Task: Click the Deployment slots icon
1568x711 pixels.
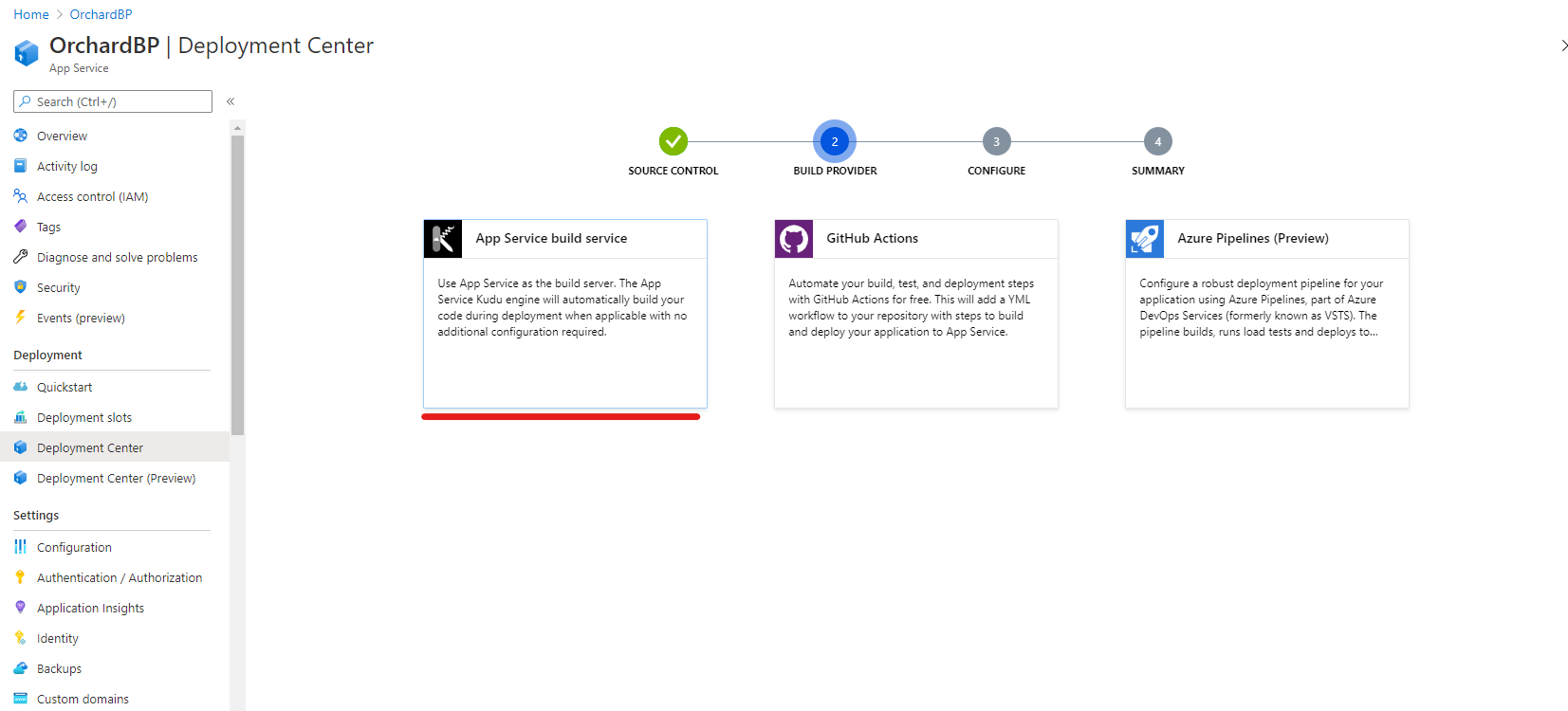Action: coord(20,417)
